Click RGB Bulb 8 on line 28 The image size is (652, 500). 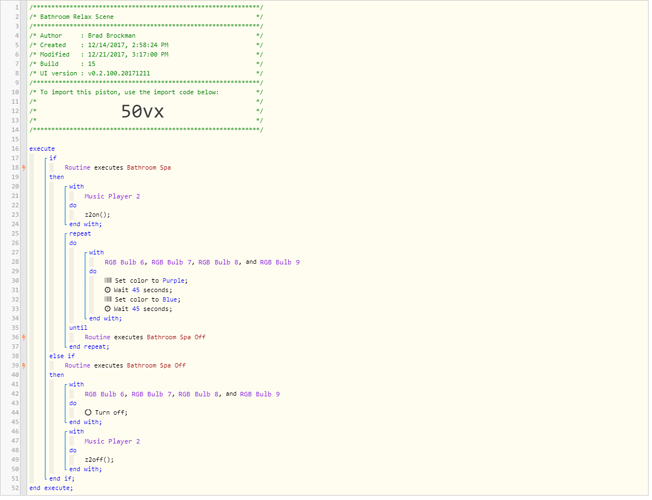click(218, 262)
